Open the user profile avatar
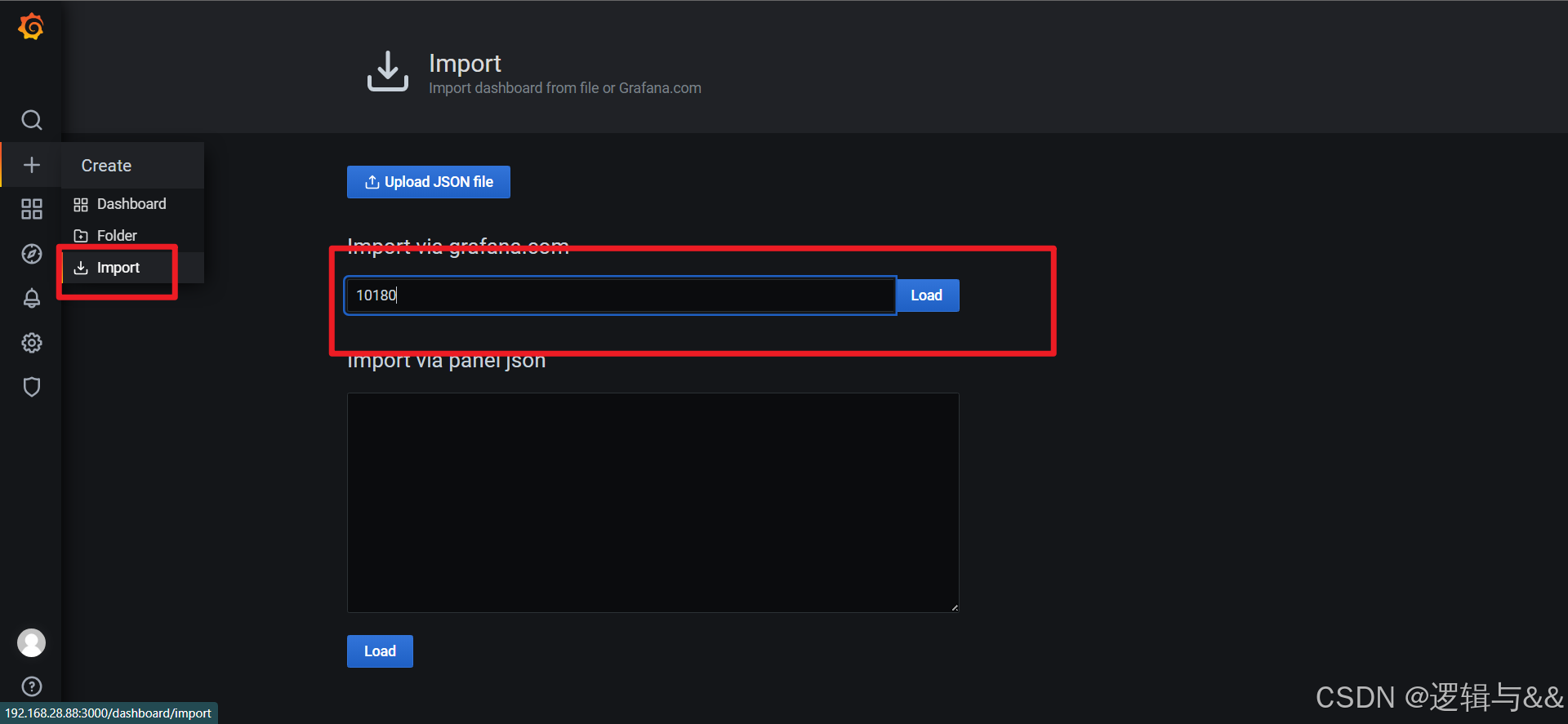This screenshot has height=724, width=1568. 31,642
